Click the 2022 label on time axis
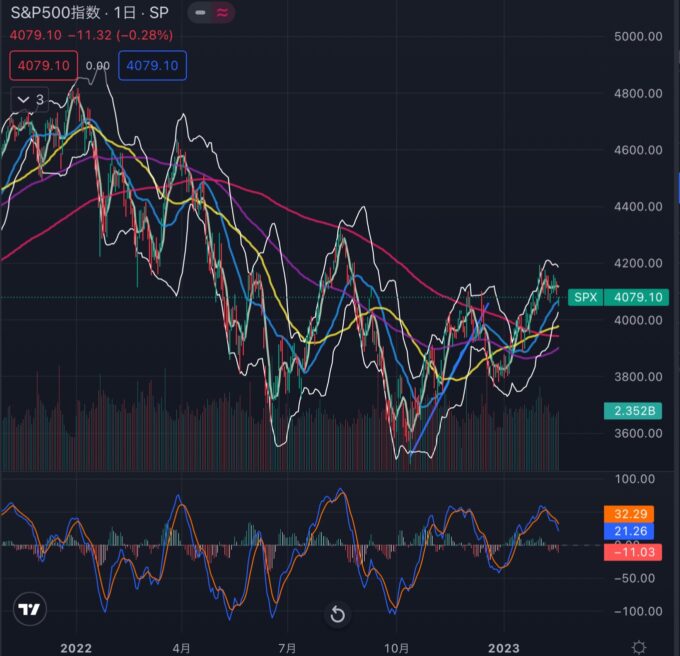This screenshot has height=656, width=680. pyautogui.click(x=76, y=646)
